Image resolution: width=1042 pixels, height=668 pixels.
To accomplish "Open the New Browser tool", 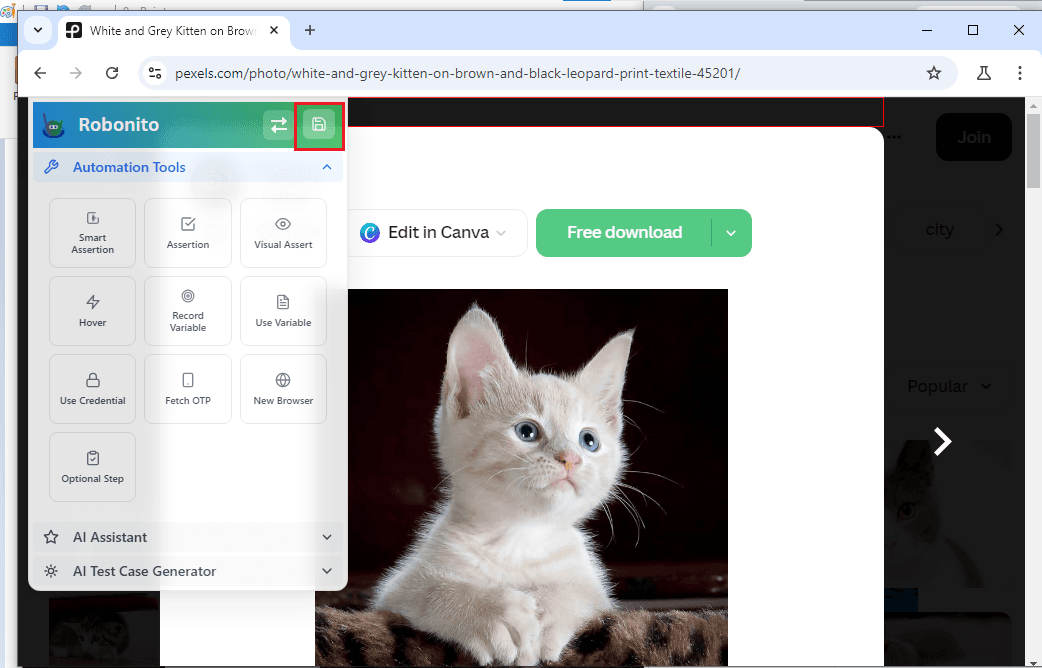I will click(x=283, y=389).
